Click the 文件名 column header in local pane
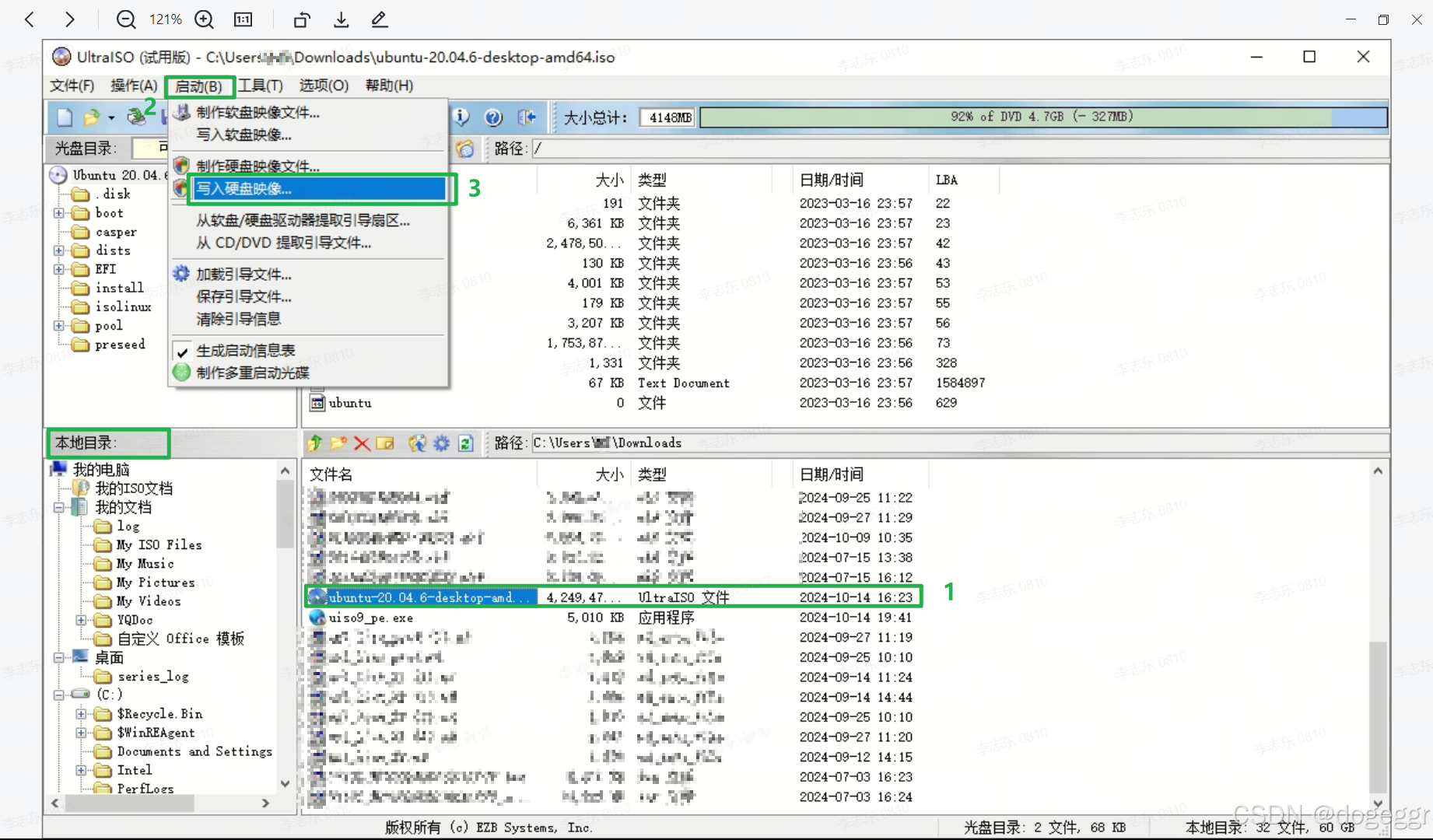1433x840 pixels. tap(420, 474)
